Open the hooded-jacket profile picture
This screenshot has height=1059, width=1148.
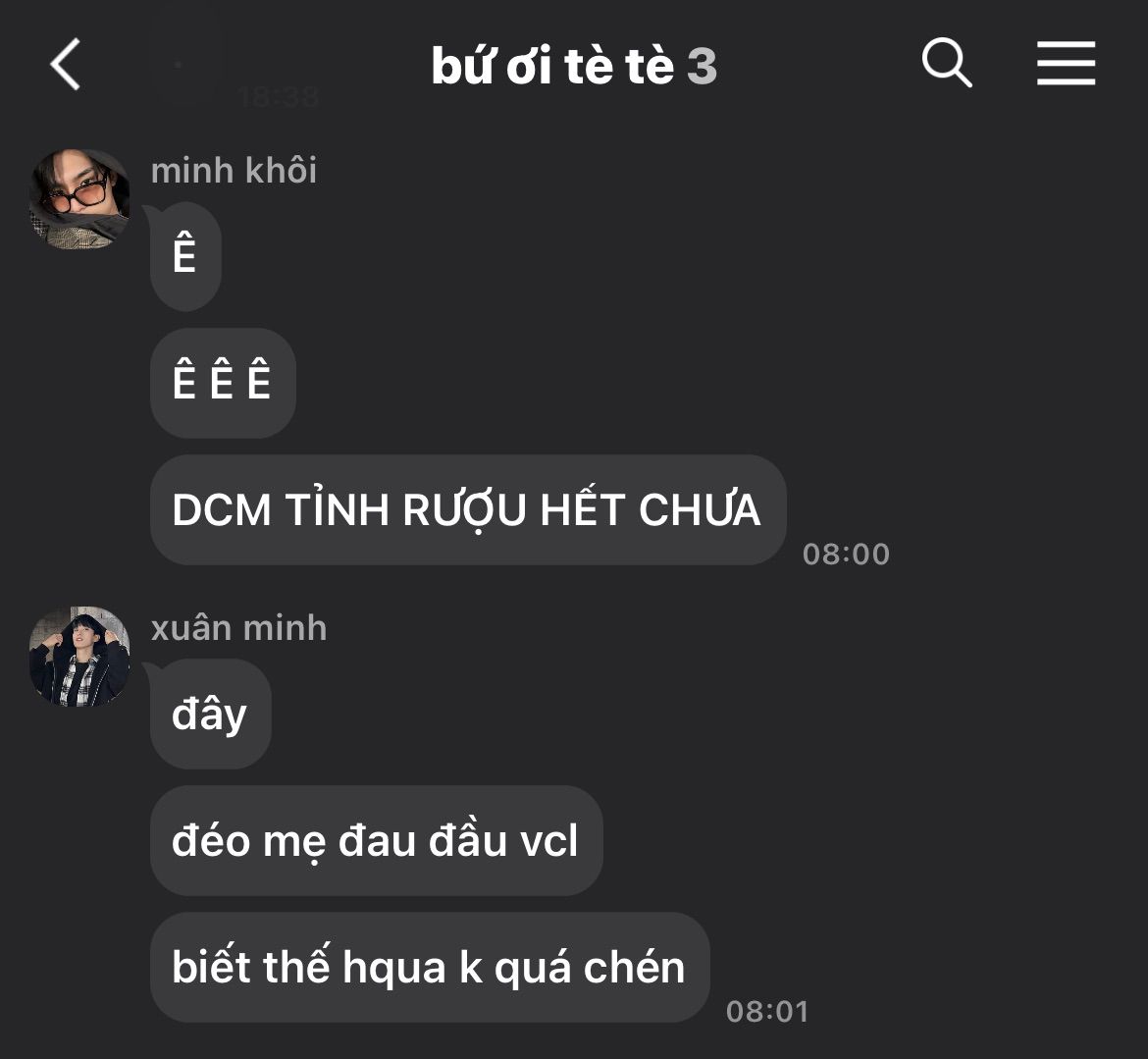tap(79, 657)
